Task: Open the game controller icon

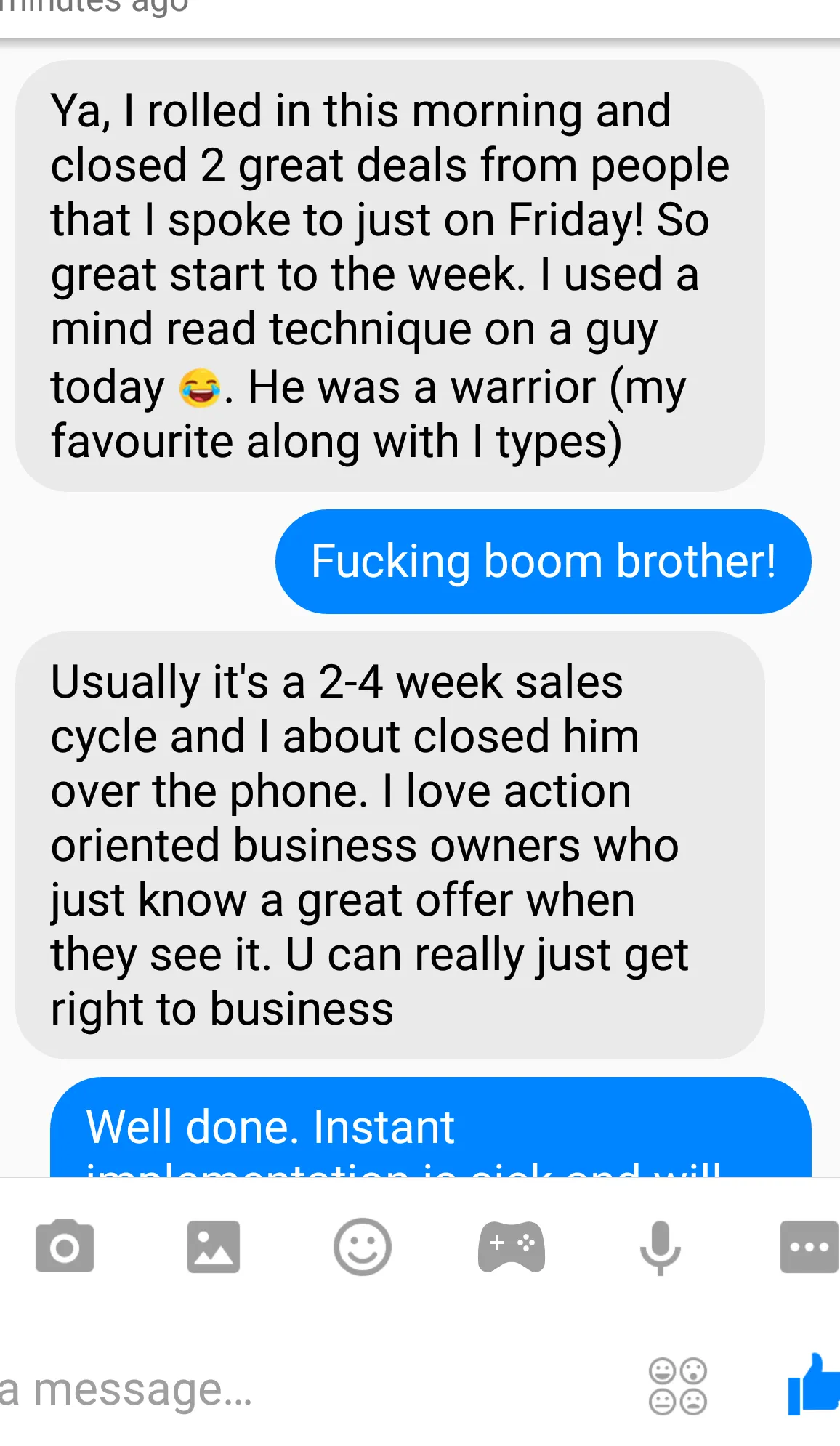Action: click(x=511, y=1247)
